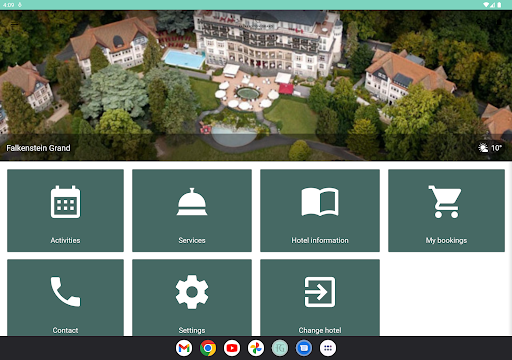Open the FG hotel app dock icon
The width and height of the screenshot is (512, 360).
pyautogui.click(x=280, y=348)
